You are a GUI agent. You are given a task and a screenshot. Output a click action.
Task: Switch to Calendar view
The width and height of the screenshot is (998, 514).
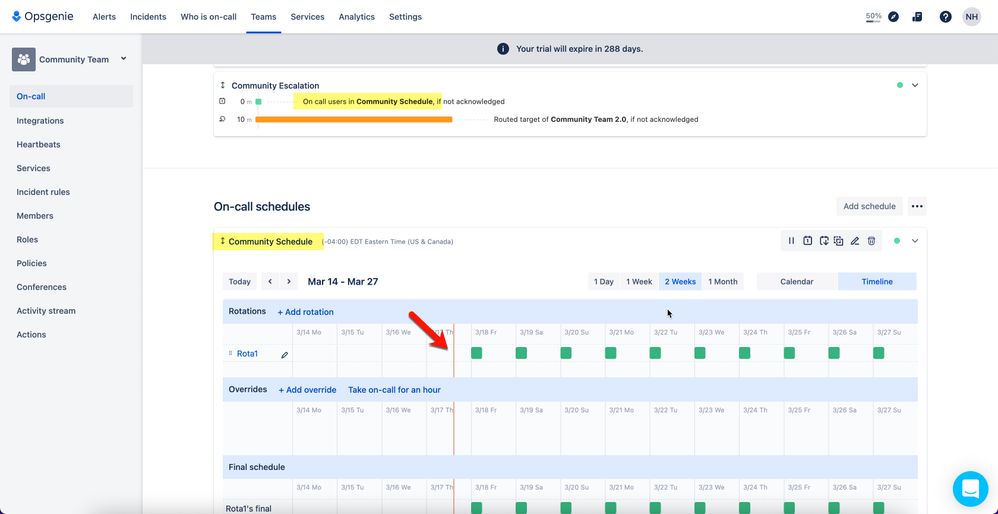797,281
